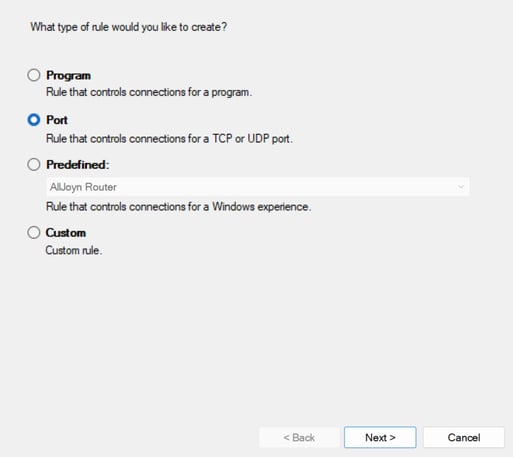Click the Windows experience description text
Viewport: 513px width, 457px height.
click(178, 207)
